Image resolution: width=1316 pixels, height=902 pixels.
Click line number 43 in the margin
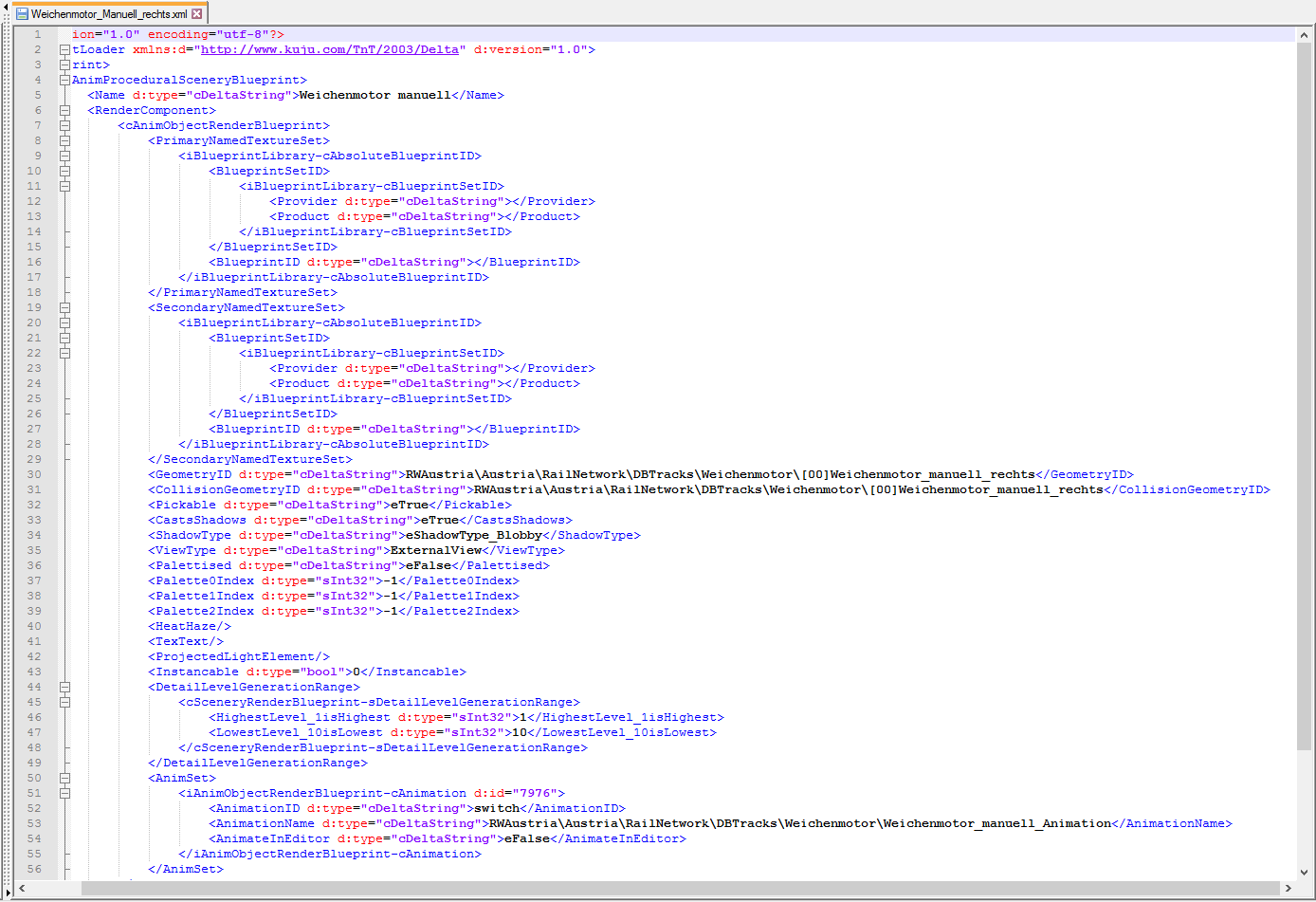pos(34,672)
